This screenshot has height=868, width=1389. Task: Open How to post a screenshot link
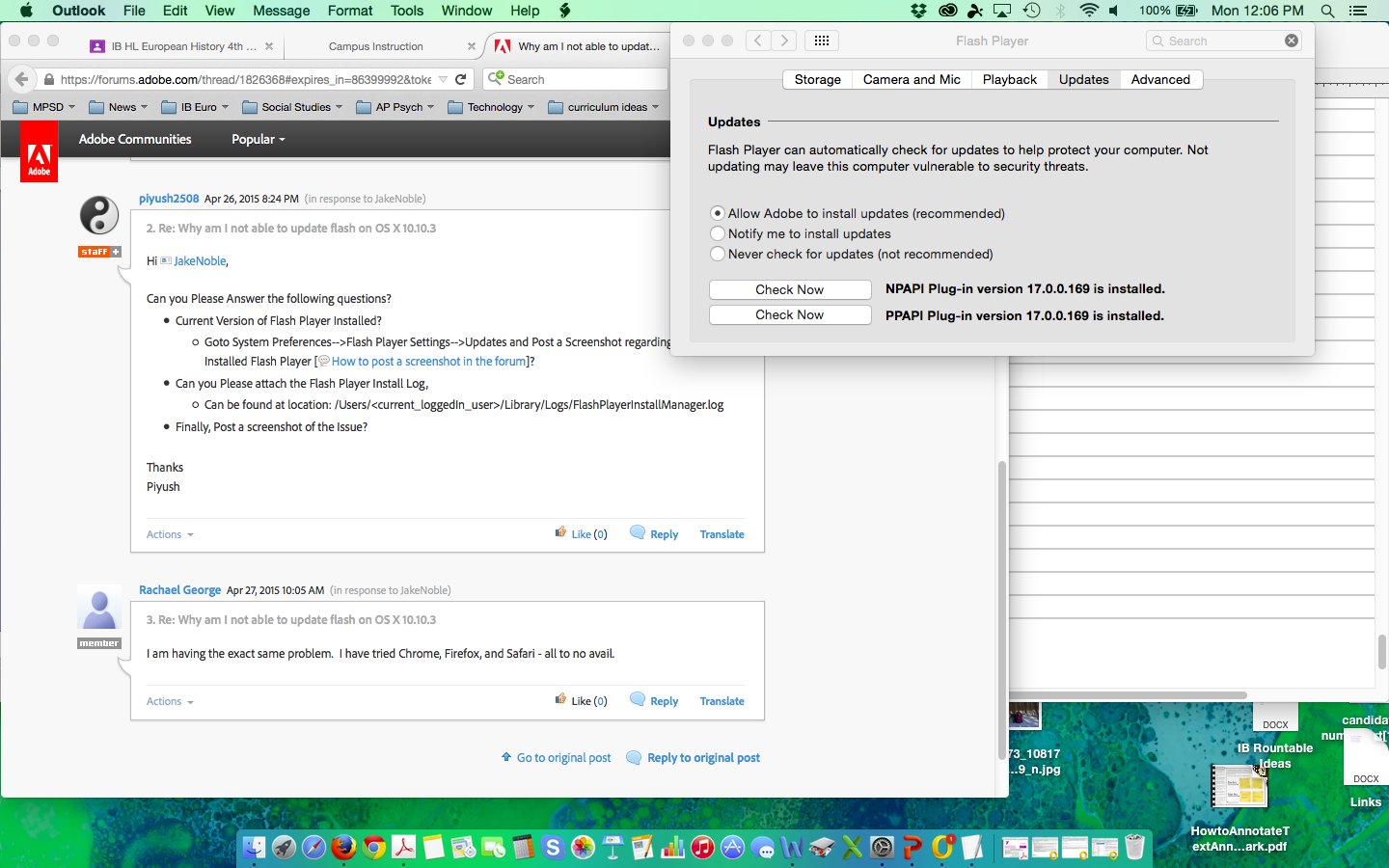coord(429,361)
